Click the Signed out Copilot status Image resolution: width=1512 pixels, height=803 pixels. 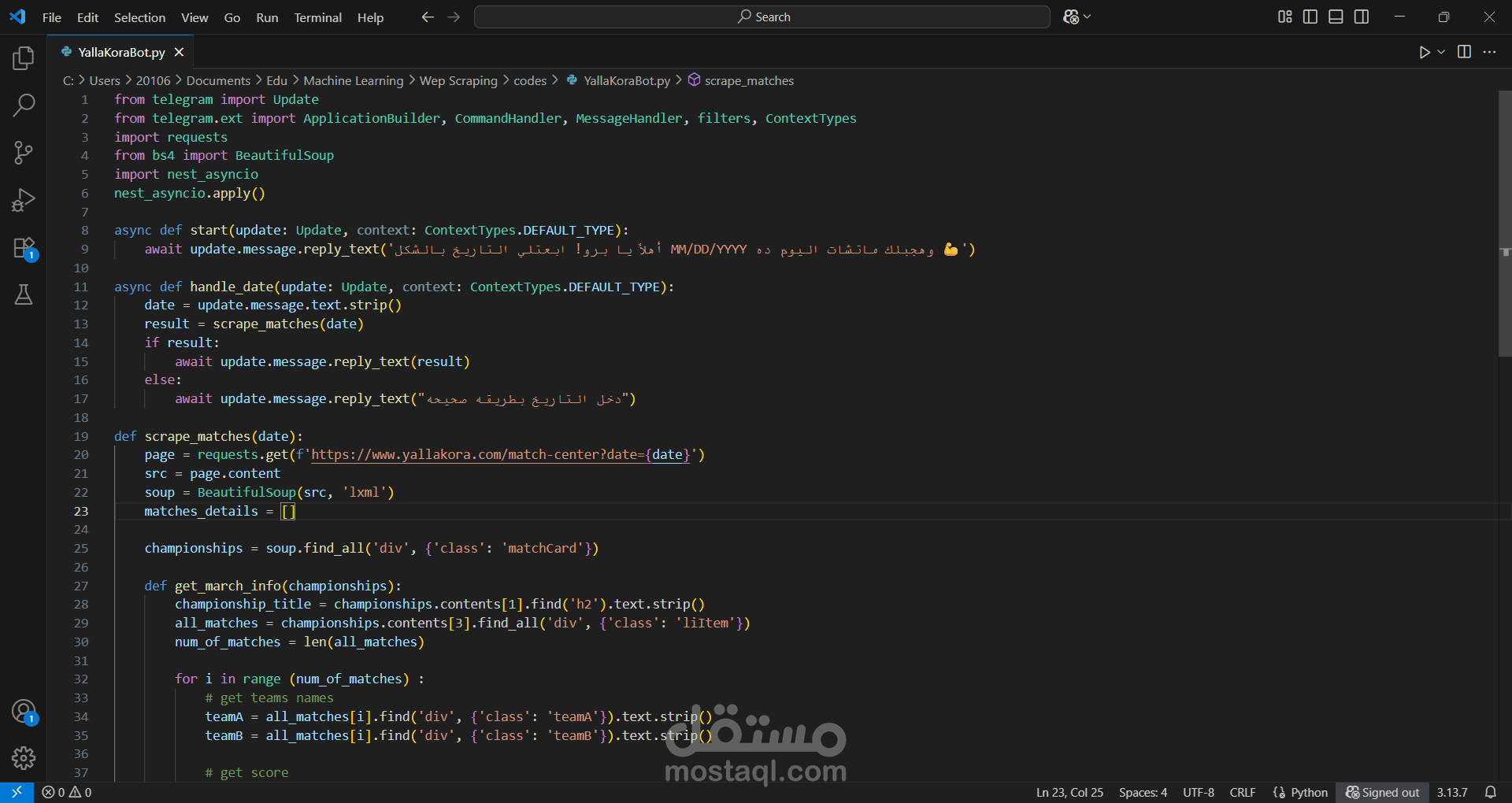(1383, 792)
